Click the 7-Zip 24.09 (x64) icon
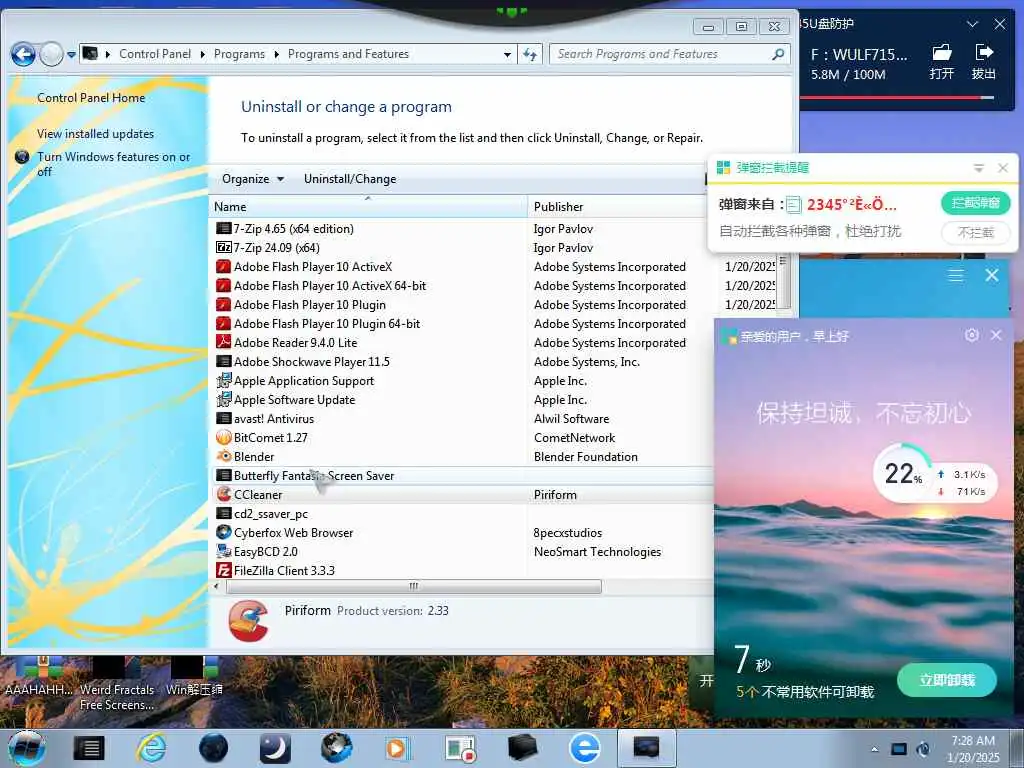 coord(223,248)
